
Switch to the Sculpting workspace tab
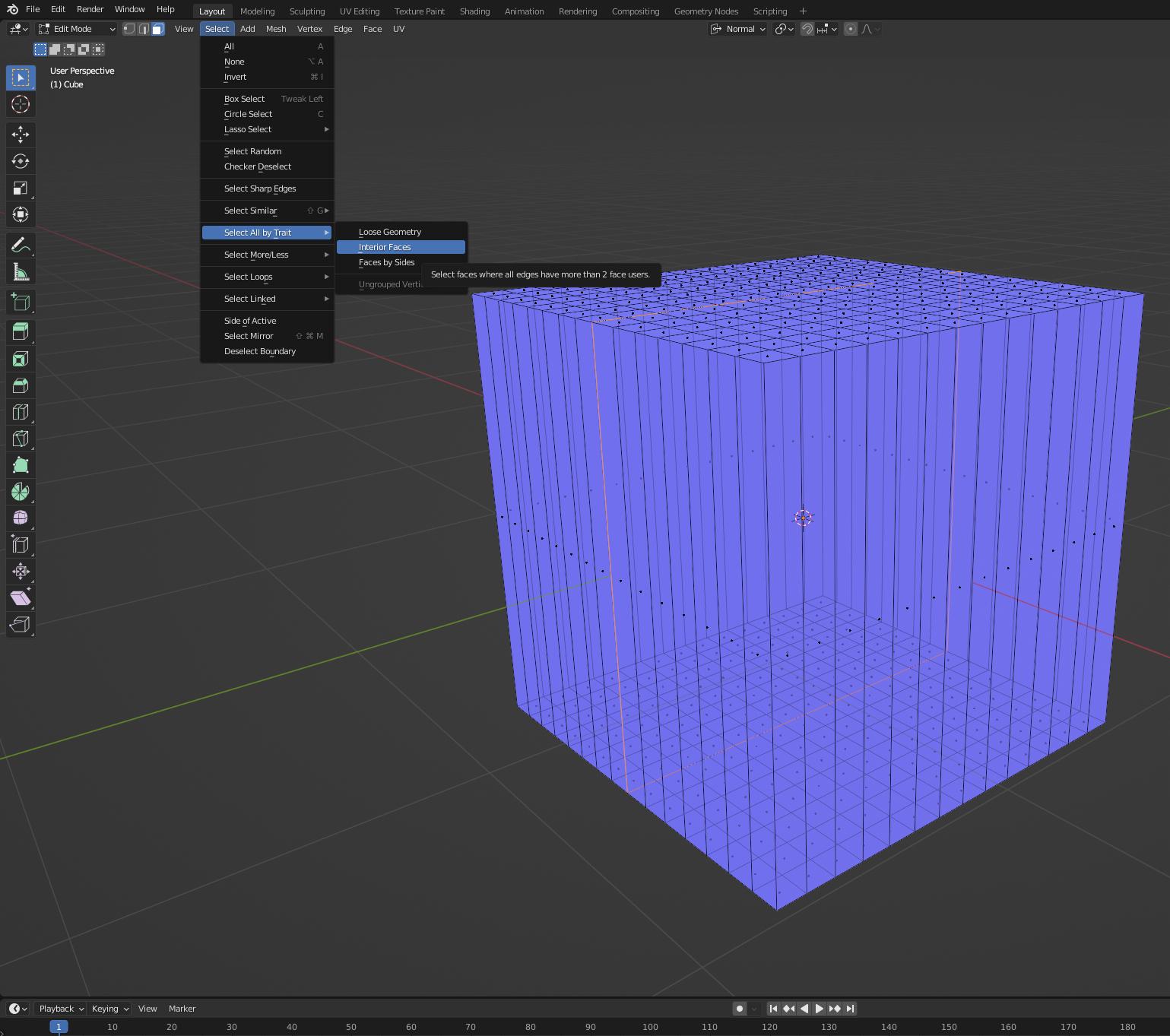pyautogui.click(x=307, y=11)
